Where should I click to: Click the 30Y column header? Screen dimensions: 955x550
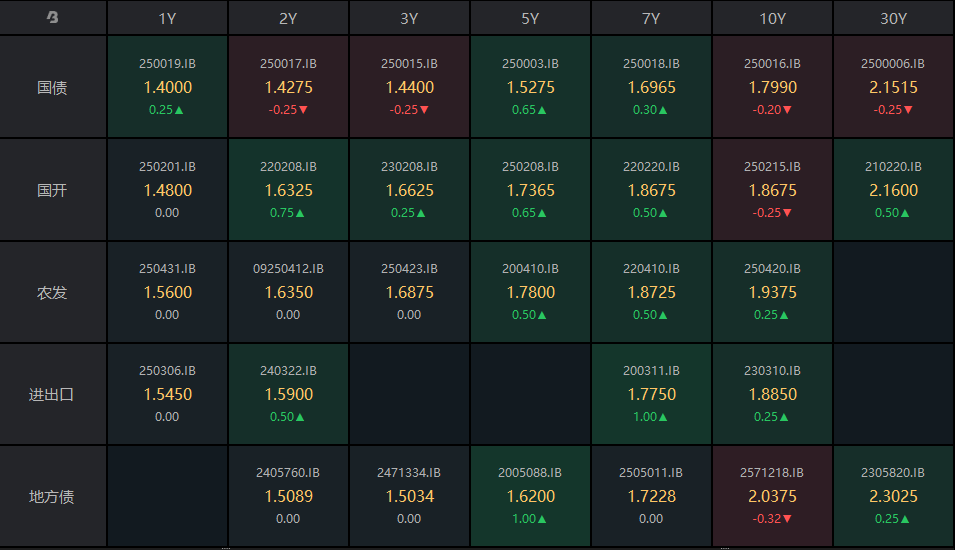893,18
